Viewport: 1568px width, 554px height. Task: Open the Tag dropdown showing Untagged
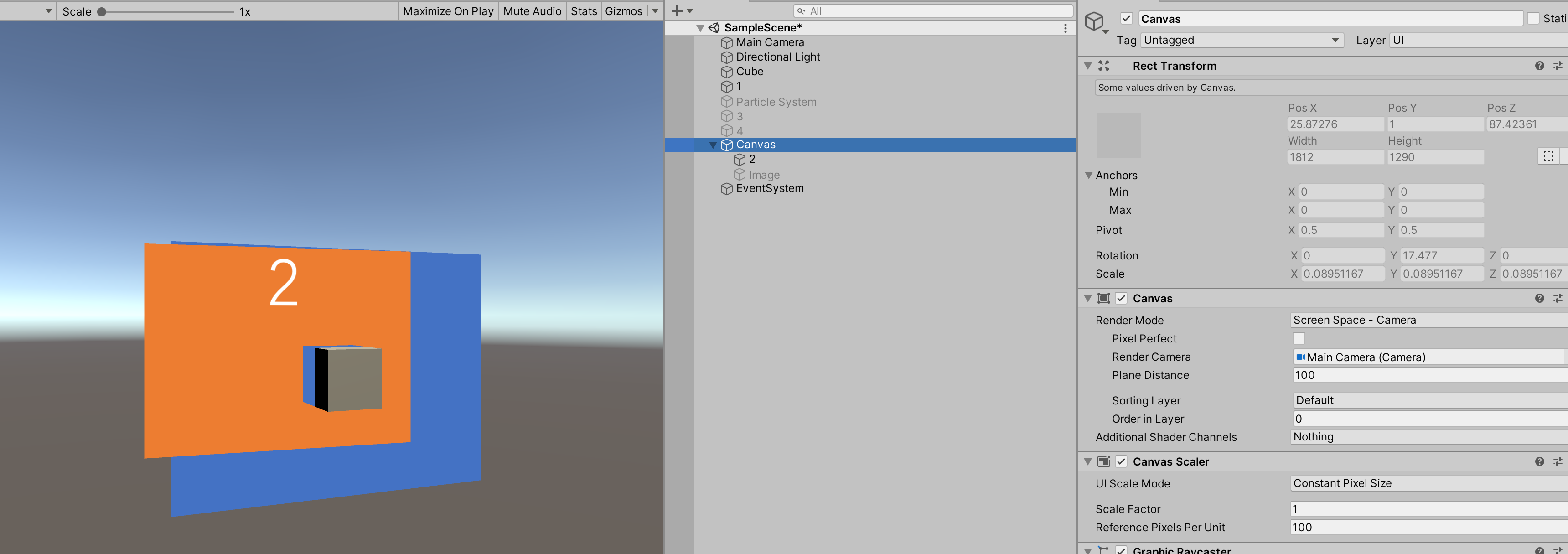(1241, 40)
